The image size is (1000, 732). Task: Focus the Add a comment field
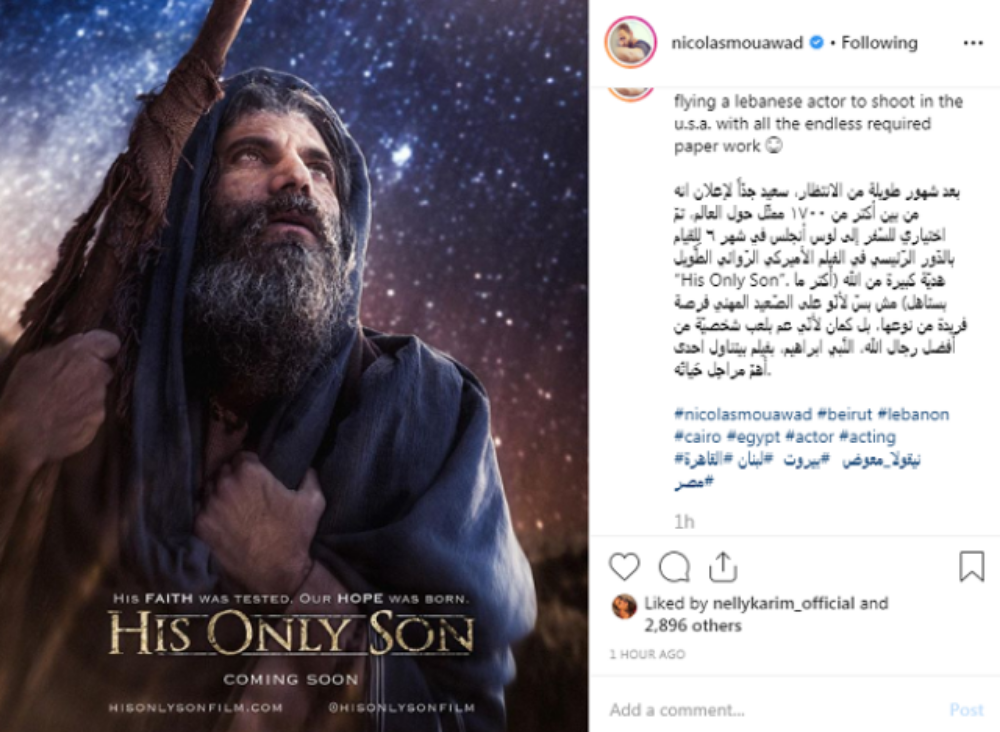[772, 710]
